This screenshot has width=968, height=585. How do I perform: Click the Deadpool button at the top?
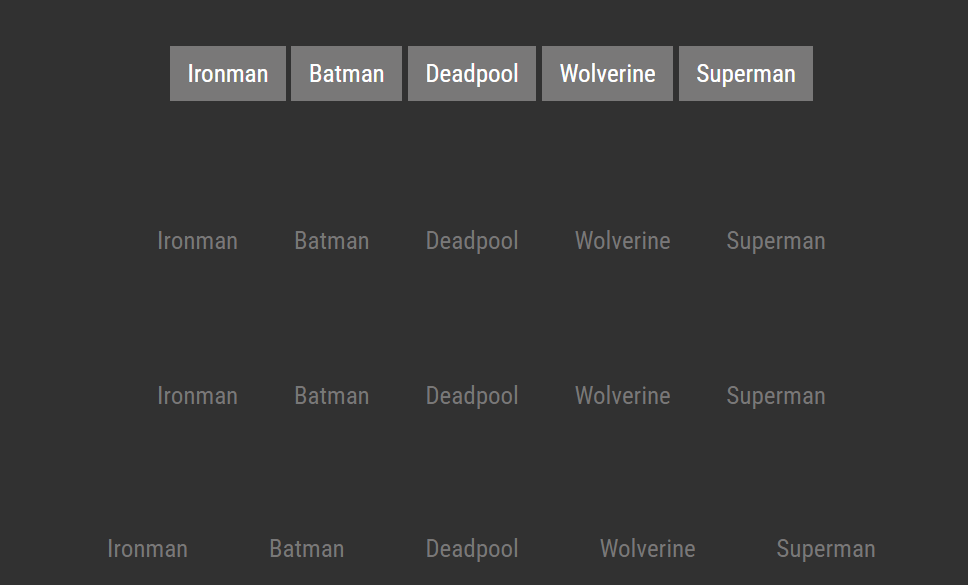pyautogui.click(x=471, y=73)
